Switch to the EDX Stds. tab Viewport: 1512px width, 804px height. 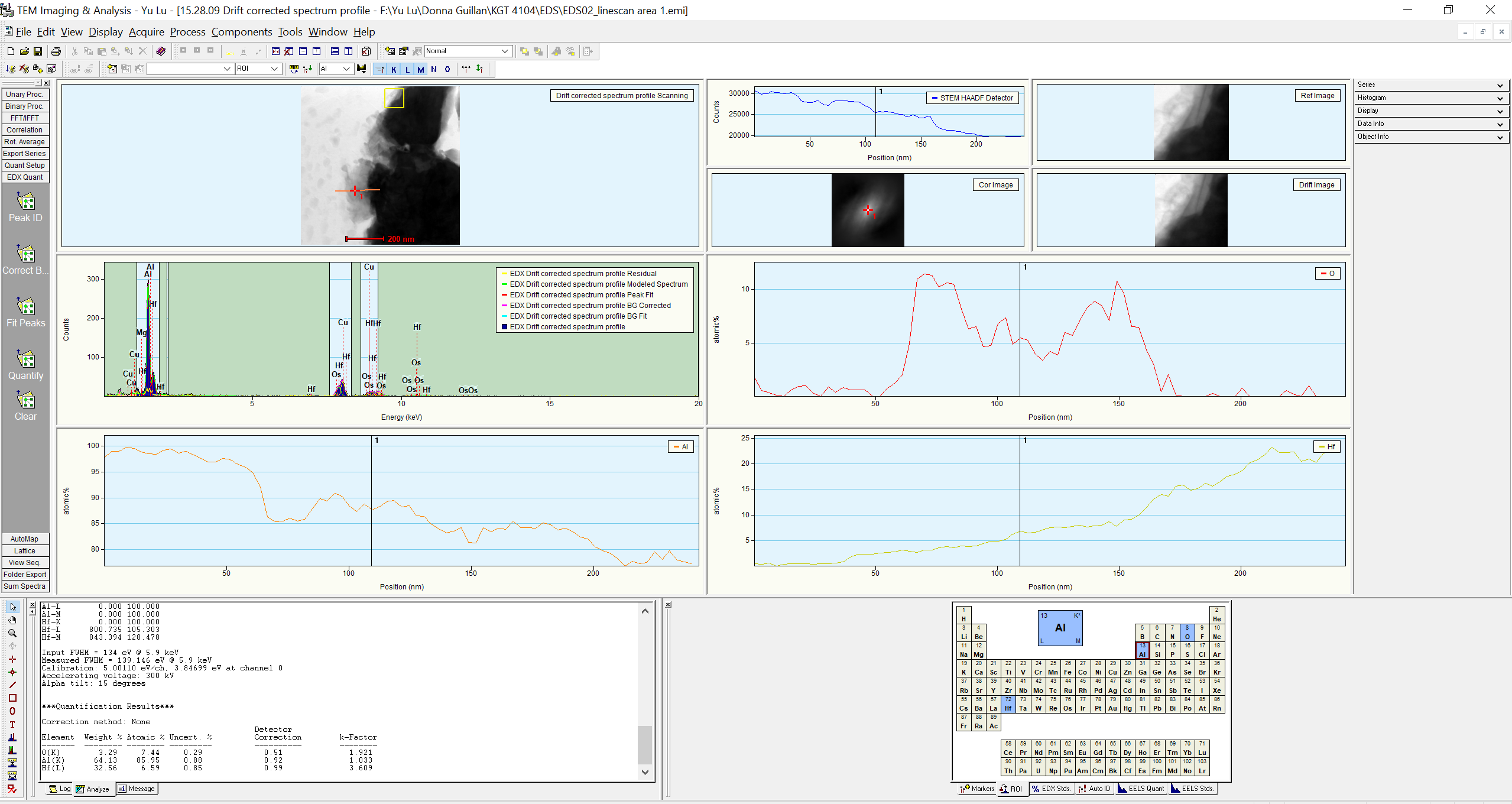1051,789
